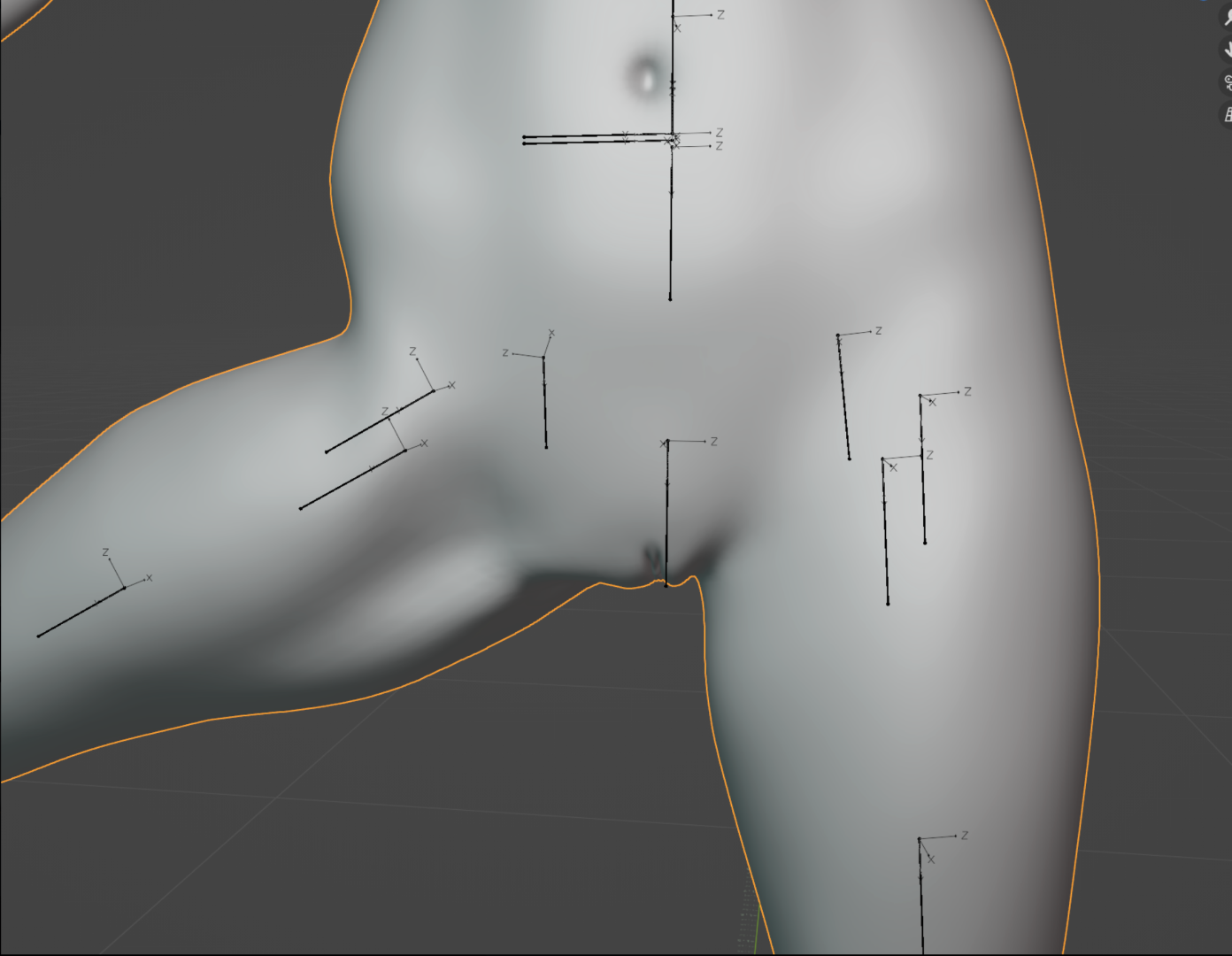Viewport: 1232px width, 956px height.
Task: Select the lowest leg bone on the standing thigh
Action: pos(920,896)
